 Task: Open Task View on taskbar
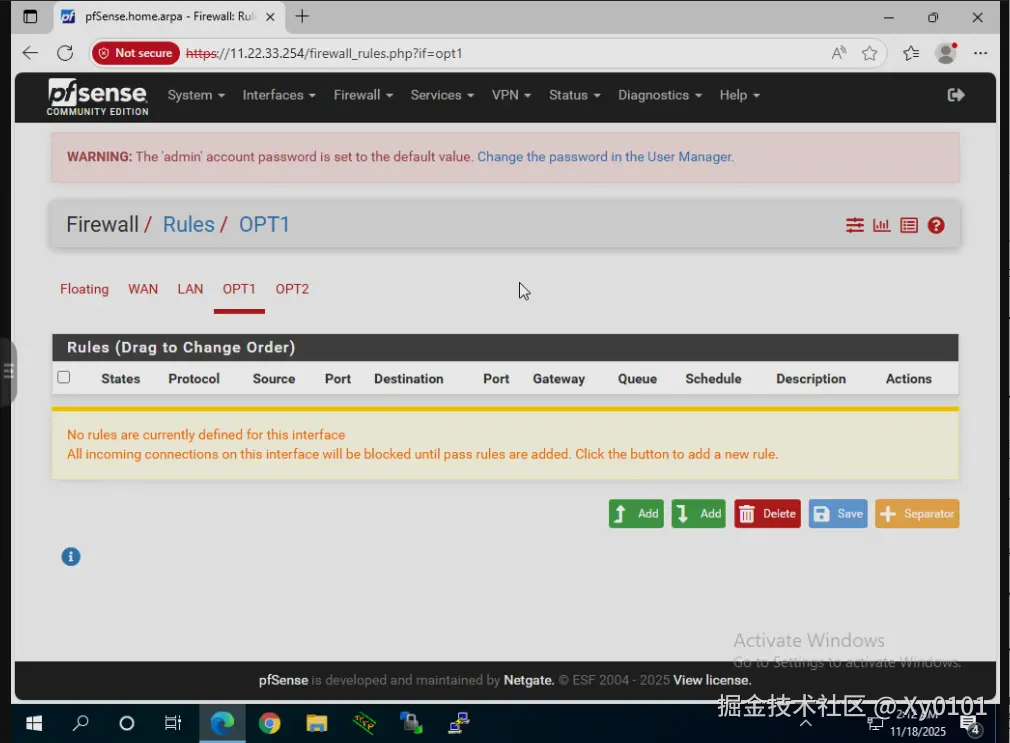tap(173, 723)
